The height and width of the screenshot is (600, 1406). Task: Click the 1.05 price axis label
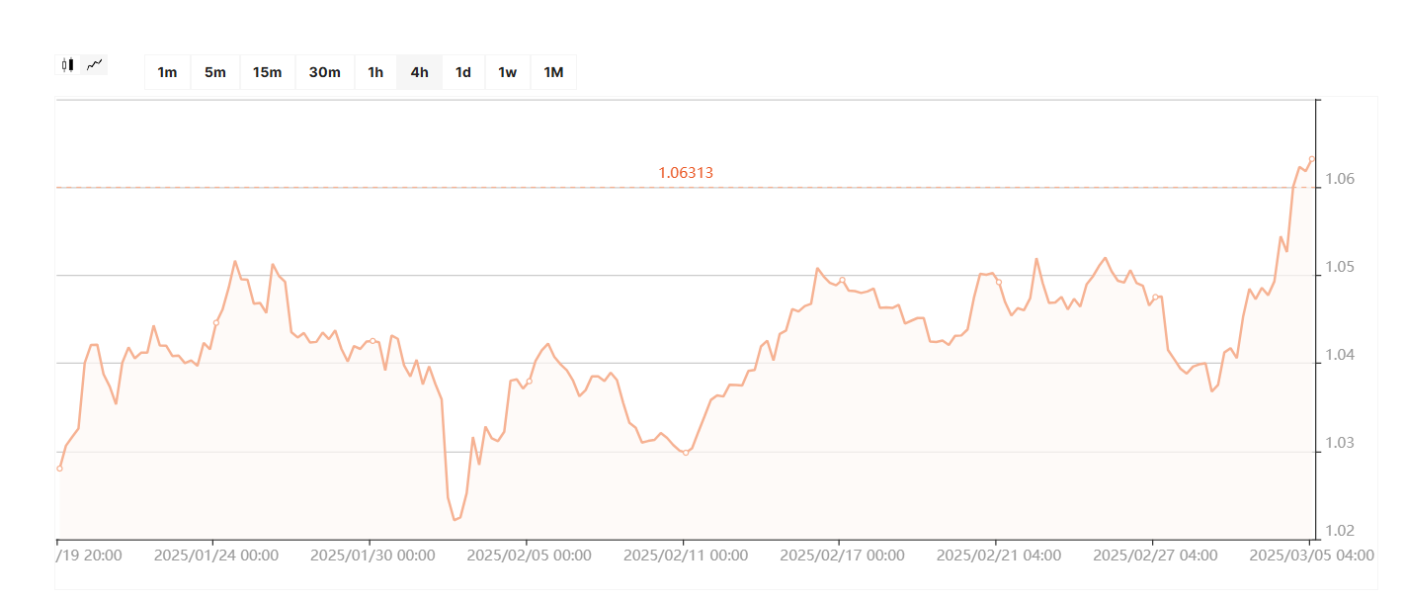coord(1341,267)
